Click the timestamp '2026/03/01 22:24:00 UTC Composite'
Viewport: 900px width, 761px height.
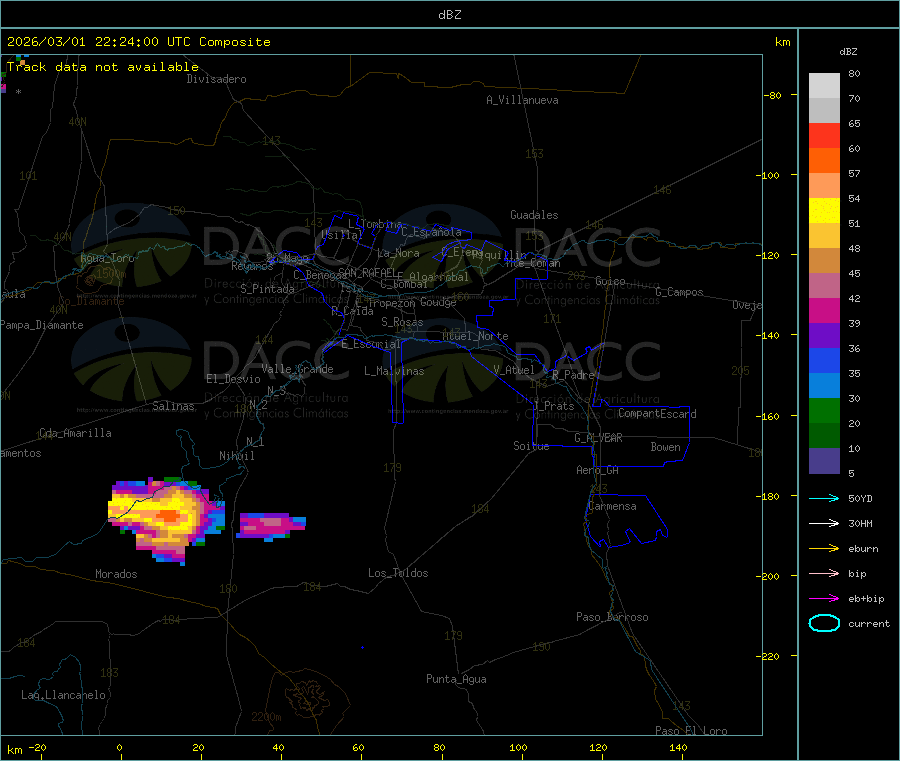[x=138, y=42]
